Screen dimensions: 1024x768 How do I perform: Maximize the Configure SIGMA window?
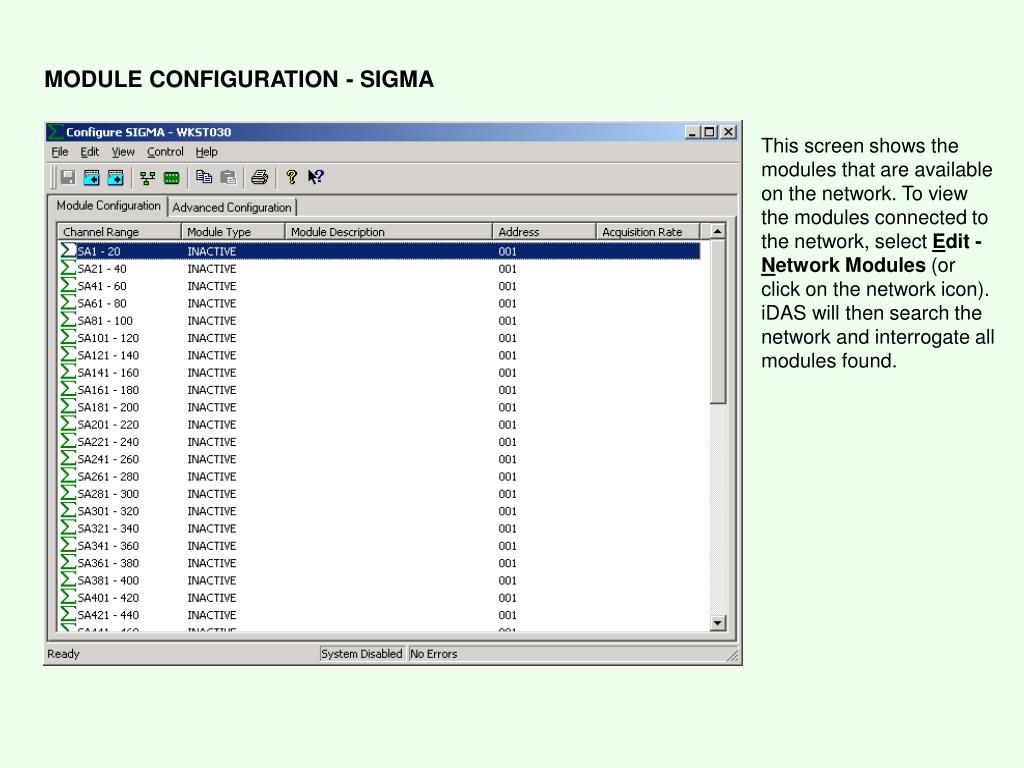[x=709, y=132]
